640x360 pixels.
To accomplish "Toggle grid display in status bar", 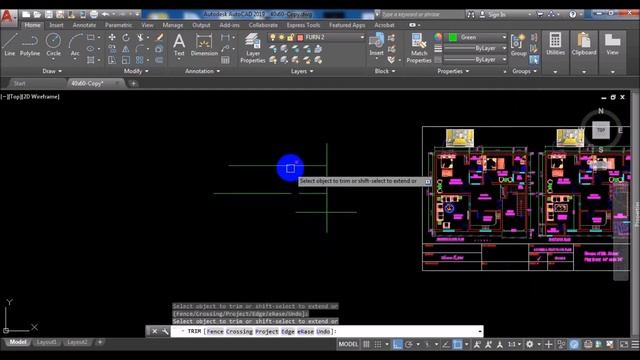I will [x=366, y=344].
